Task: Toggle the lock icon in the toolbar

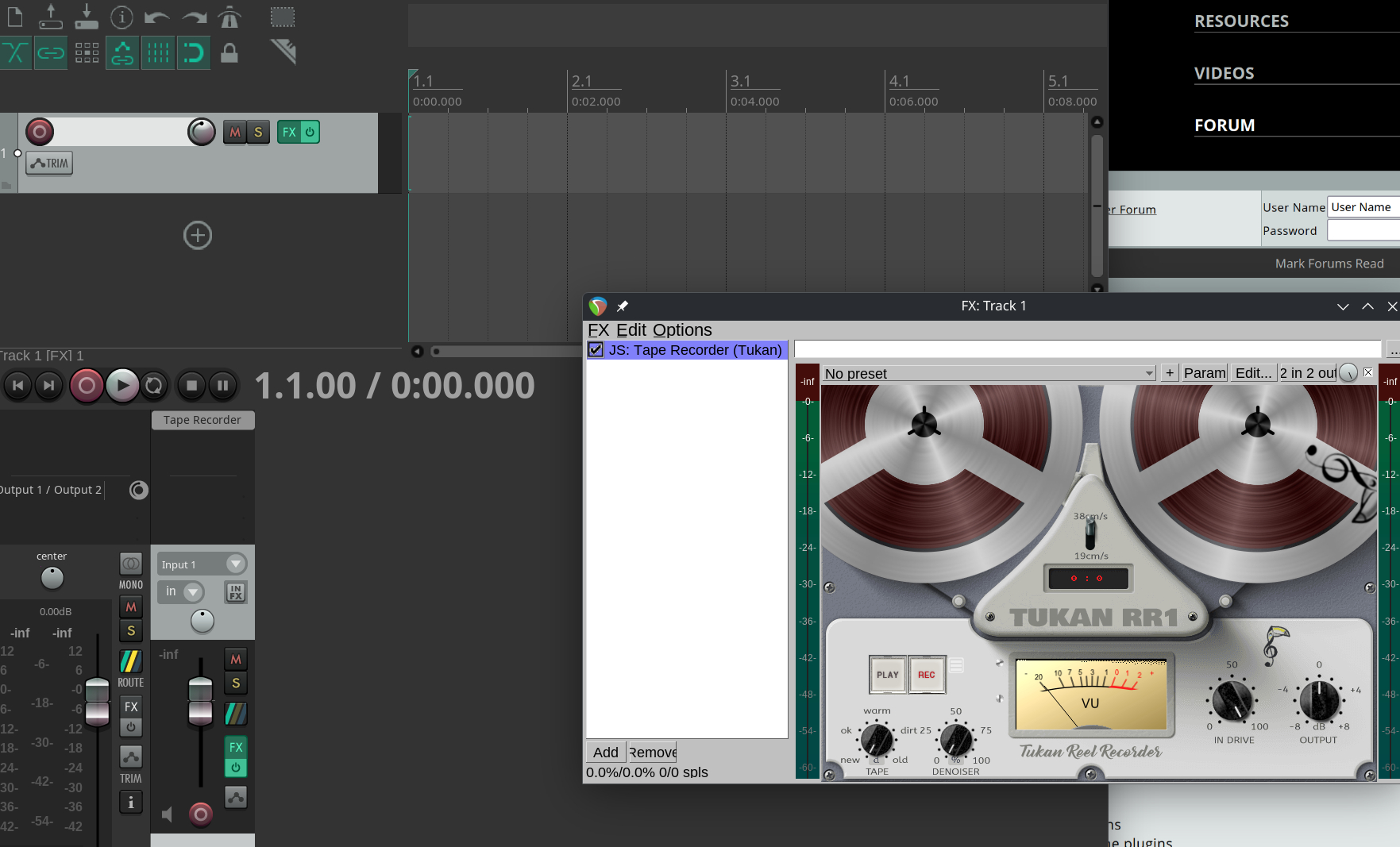Action: pos(229,53)
